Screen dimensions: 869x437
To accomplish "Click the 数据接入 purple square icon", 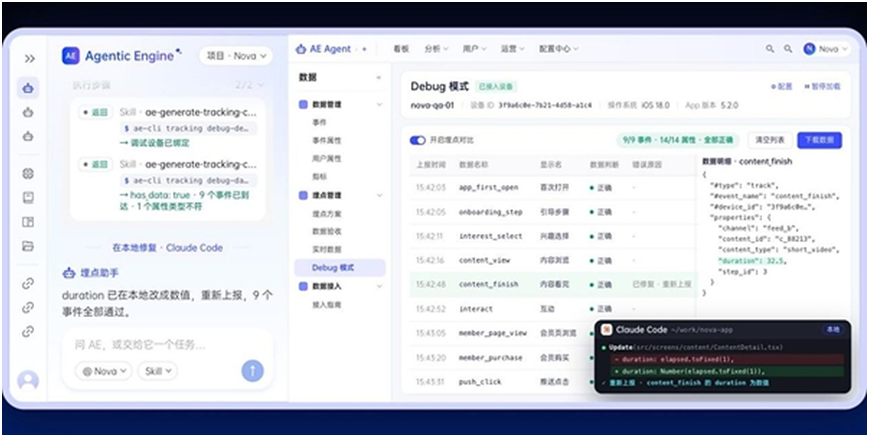I will pyautogui.click(x=303, y=286).
